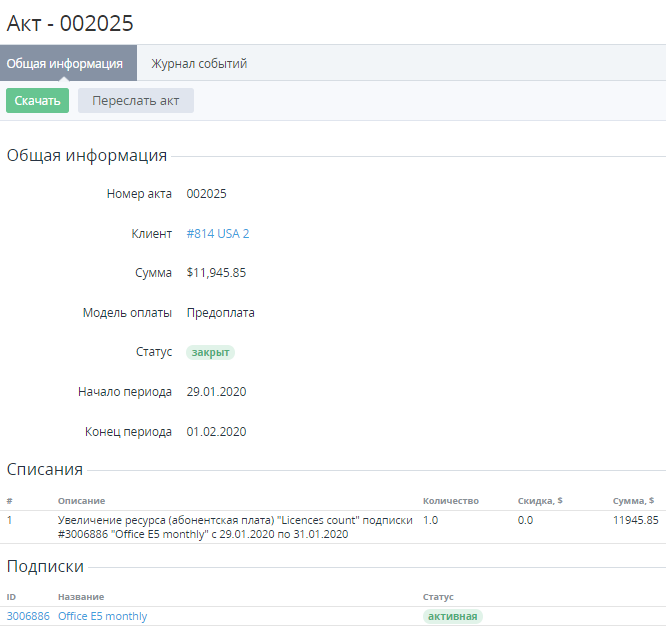Click the Название column header in Подписки
This screenshot has height=629, width=666.
80,597
